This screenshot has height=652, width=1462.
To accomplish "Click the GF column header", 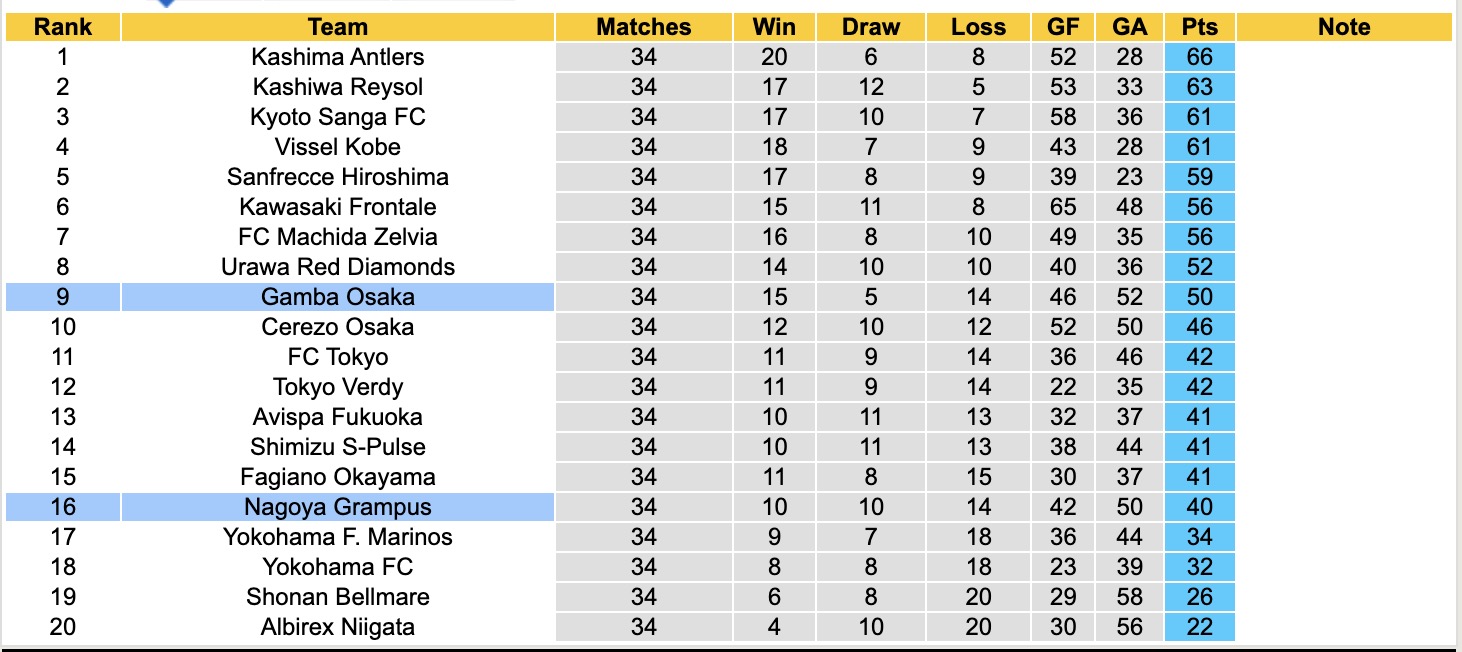I will pyautogui.click(x=1063, y=27).
